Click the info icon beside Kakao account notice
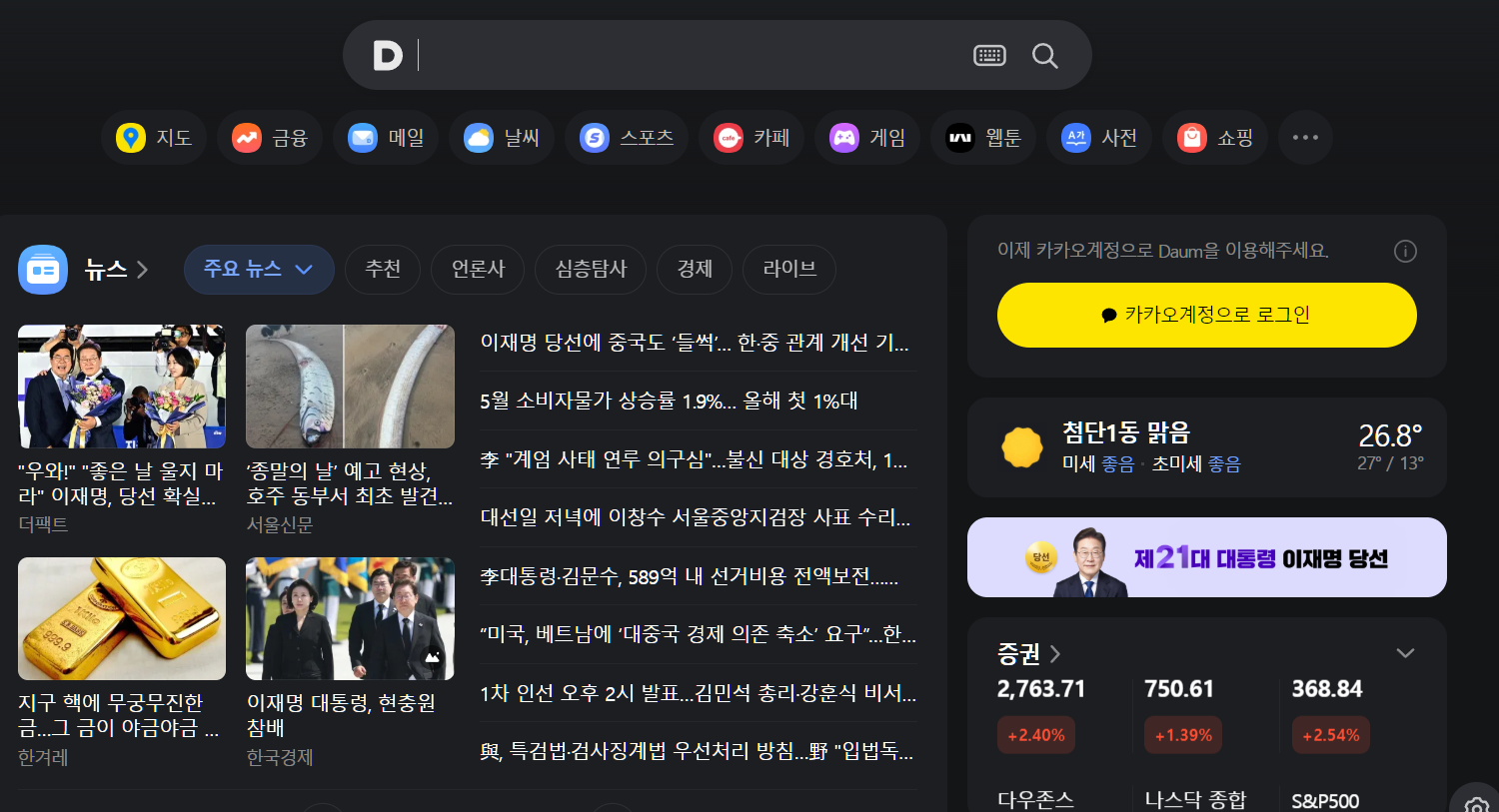 pyautogui.click(x=1405, y=251)
